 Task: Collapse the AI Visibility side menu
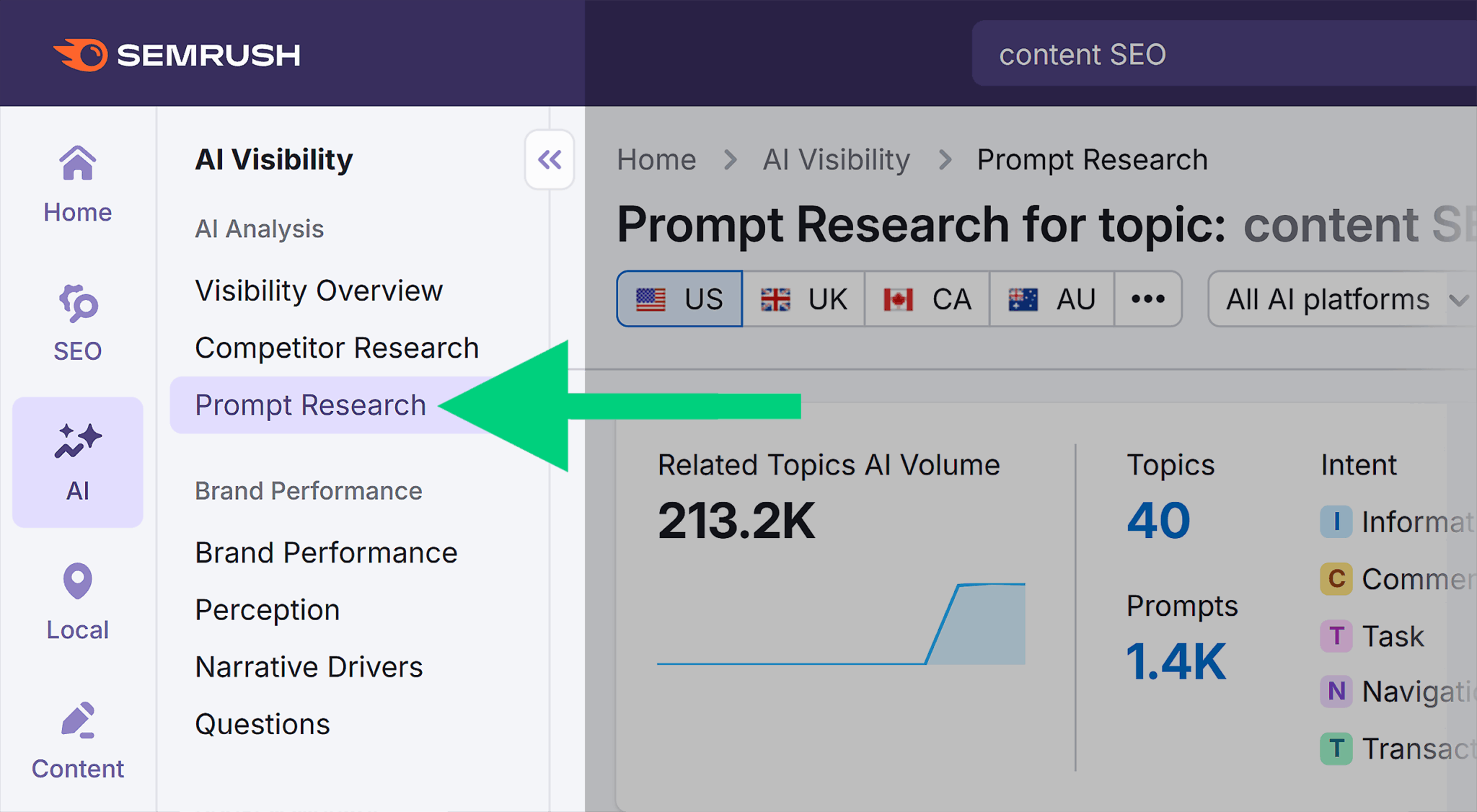pyautogui.click(x=550, y=159)
